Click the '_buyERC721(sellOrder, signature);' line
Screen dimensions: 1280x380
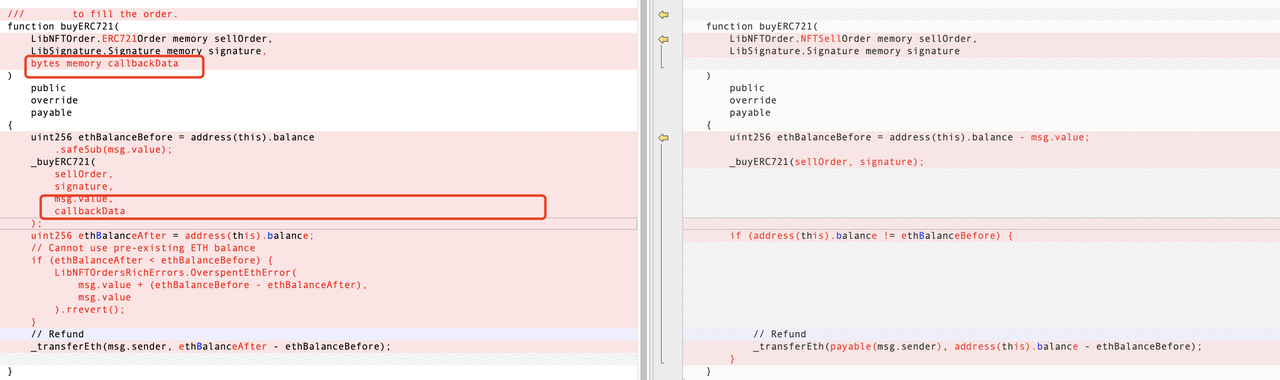[x=827, y=162]
